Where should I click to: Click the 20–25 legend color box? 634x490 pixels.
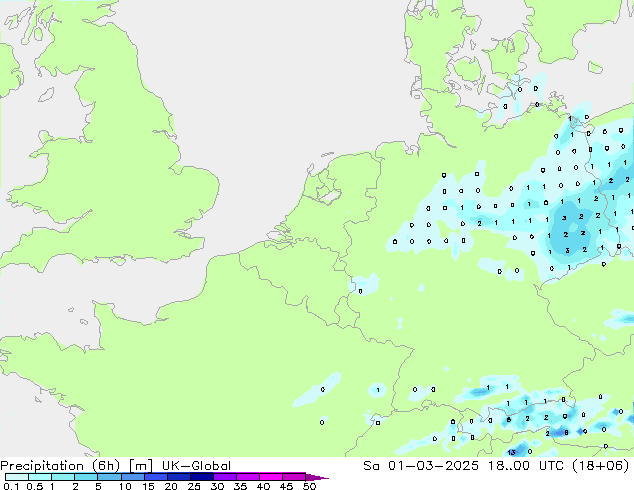[x=179, y=477]
